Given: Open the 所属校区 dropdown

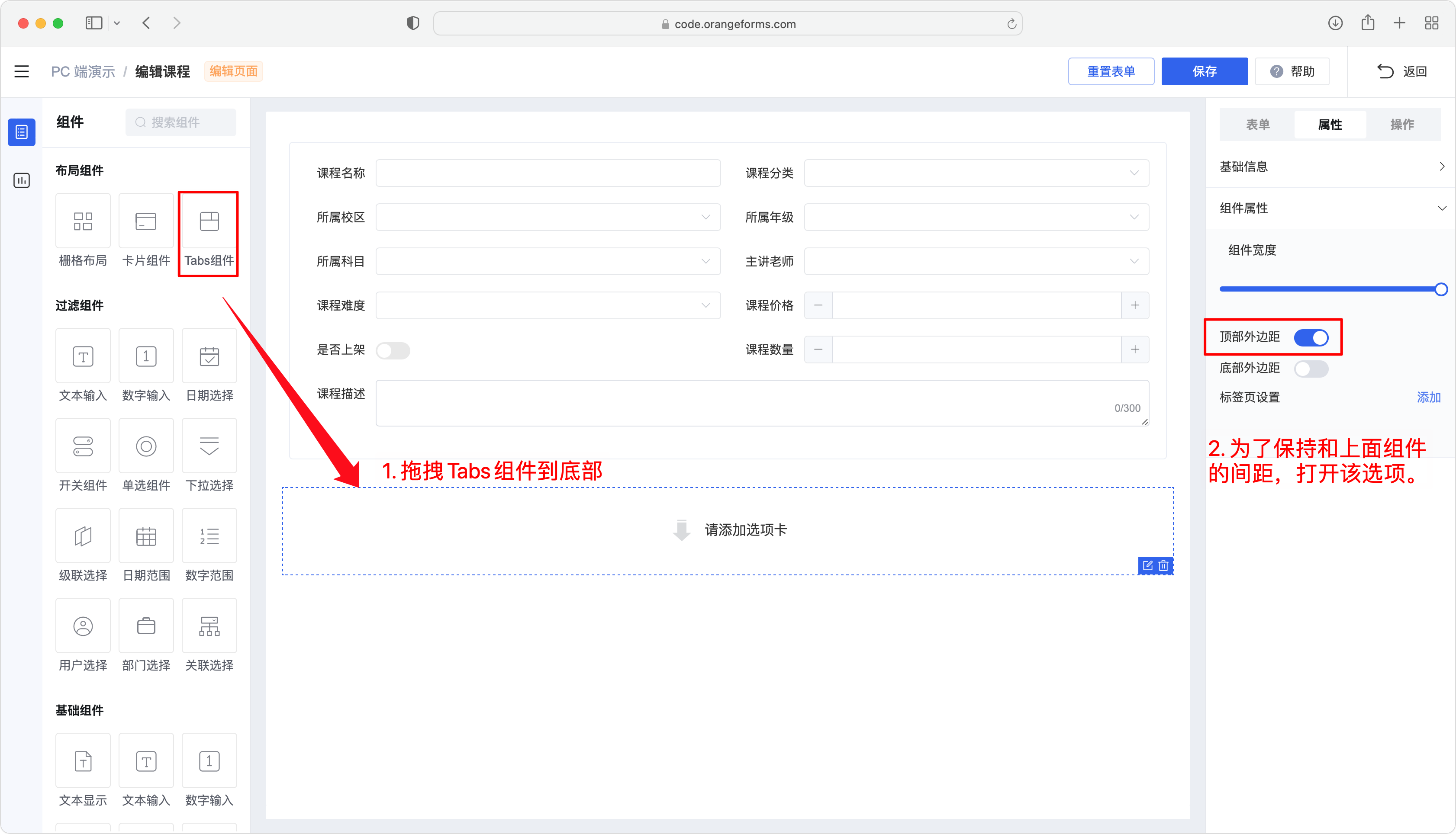Looking at the screenshot, I should pos(548,217).
